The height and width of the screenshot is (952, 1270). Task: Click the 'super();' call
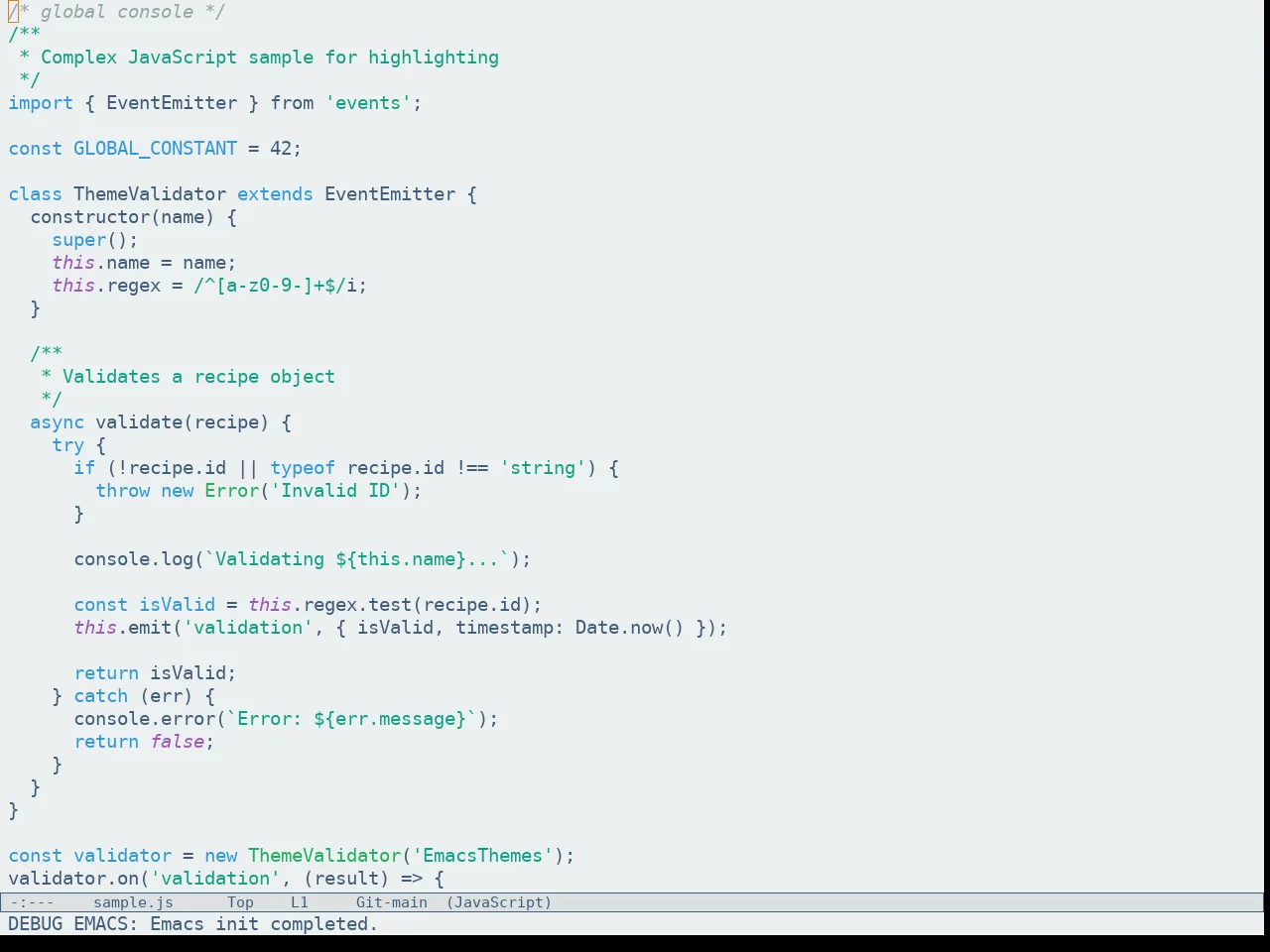95,240
